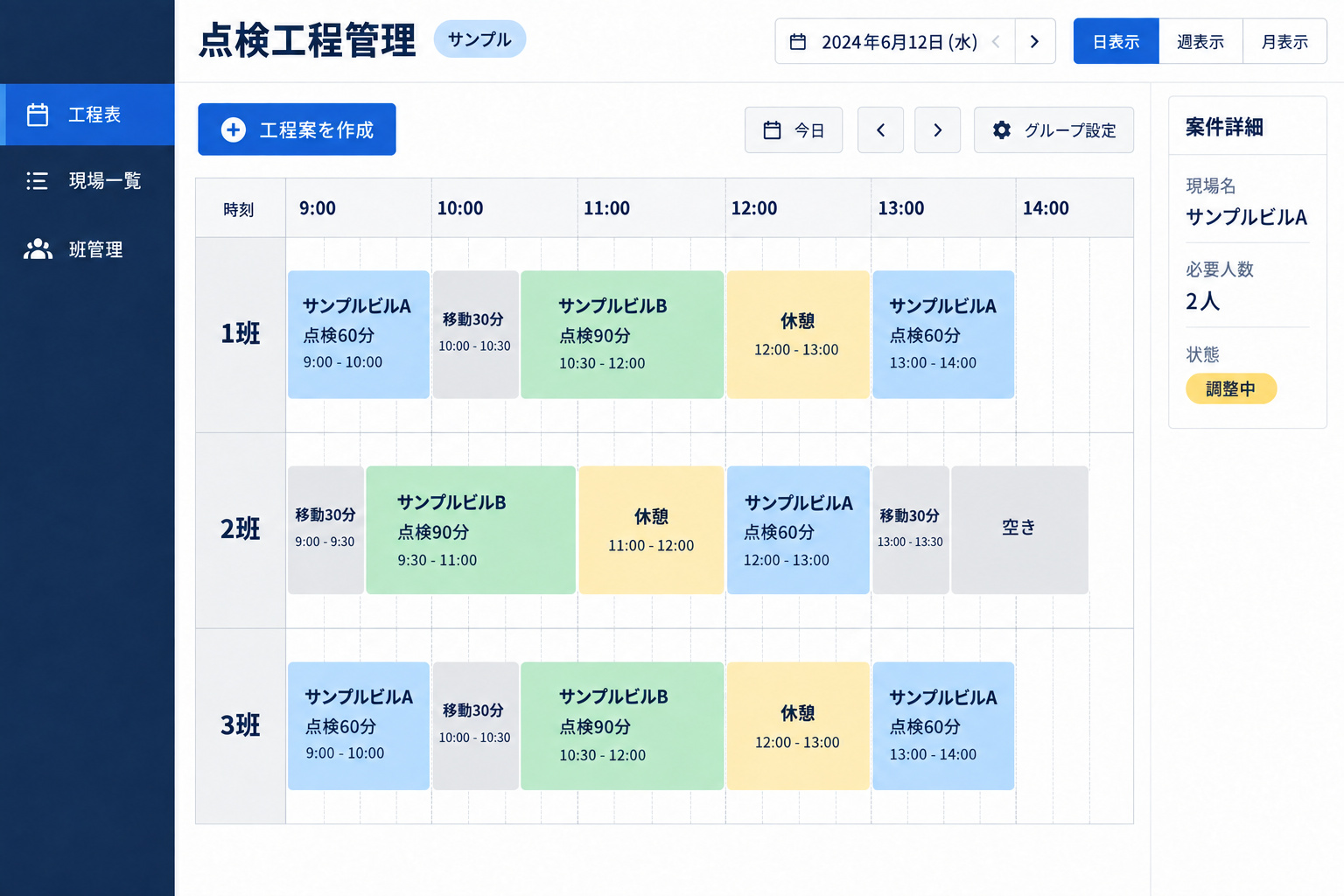
Task: Switch to 週表示 view
Action: coord(1200,41)
